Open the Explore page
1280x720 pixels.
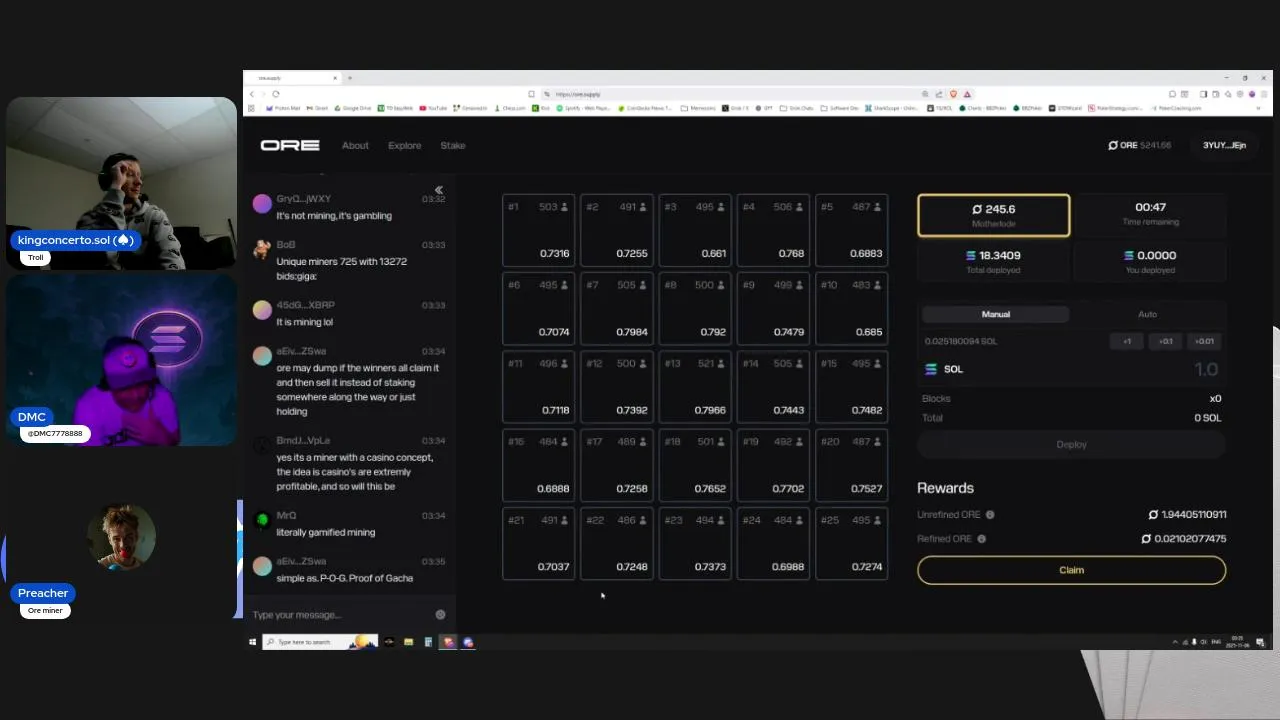pos(404,145)
